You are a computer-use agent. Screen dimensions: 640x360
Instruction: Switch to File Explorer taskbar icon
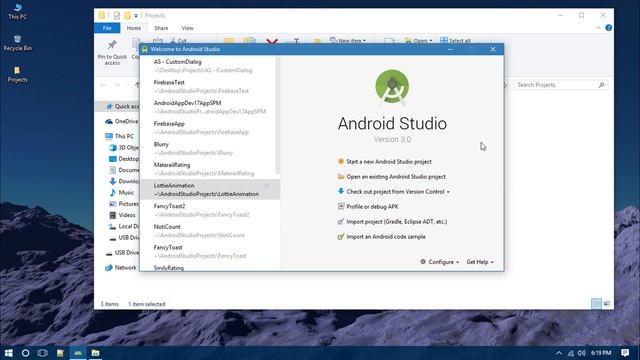96,353
